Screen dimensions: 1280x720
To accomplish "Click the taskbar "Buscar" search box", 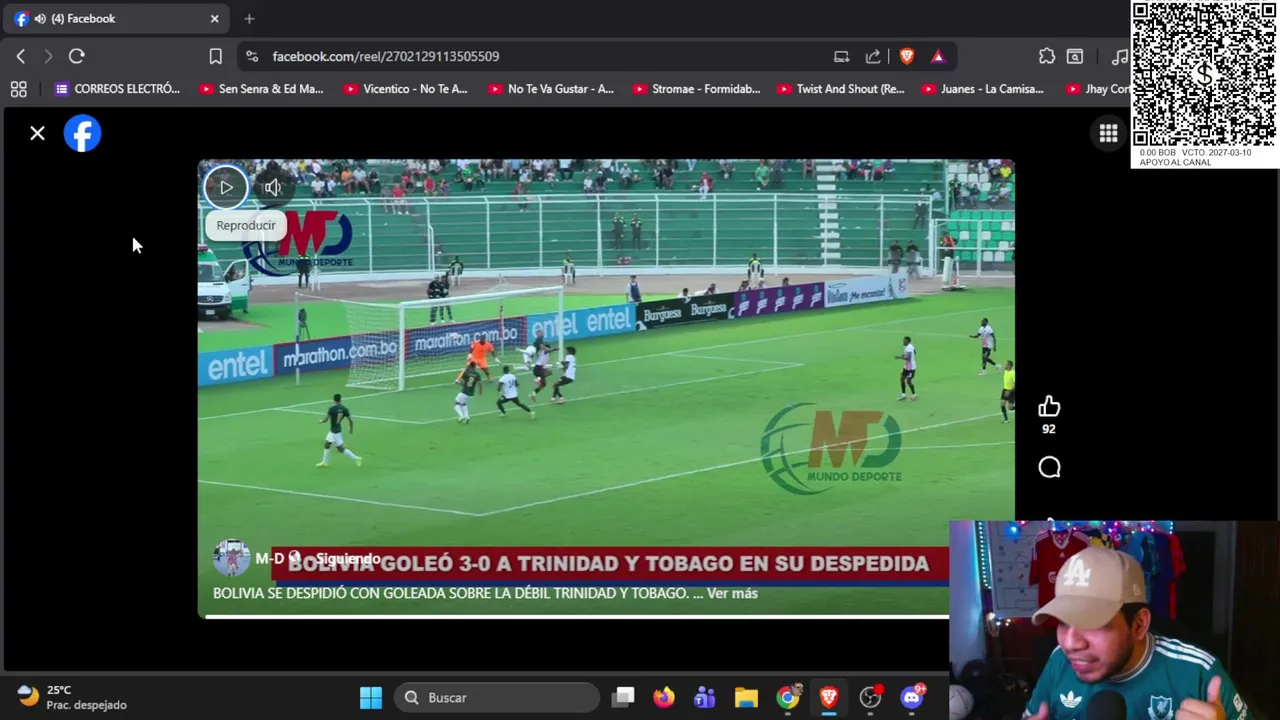I will point(497,697).
